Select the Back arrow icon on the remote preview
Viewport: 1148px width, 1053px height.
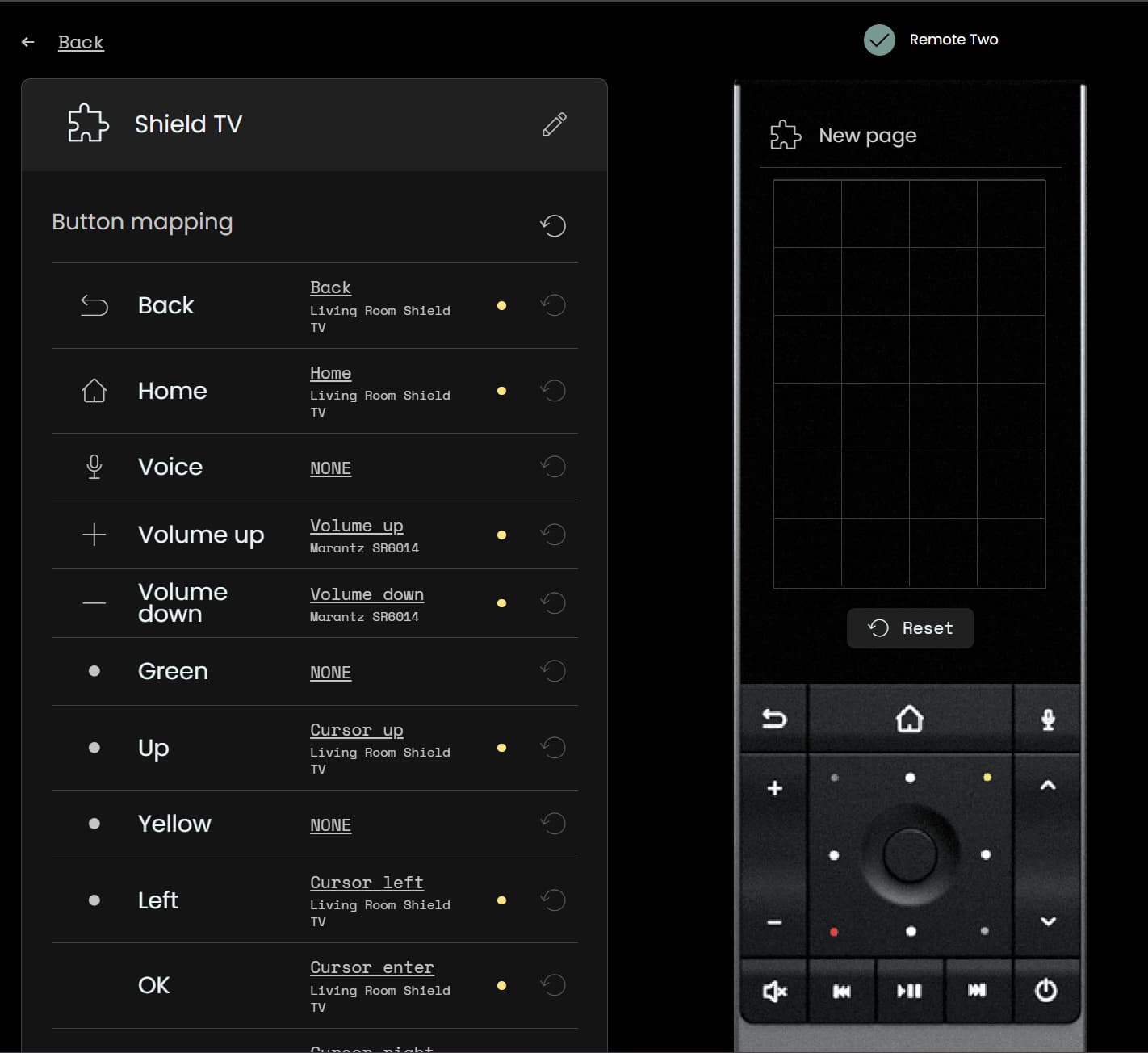coord(773,717)
